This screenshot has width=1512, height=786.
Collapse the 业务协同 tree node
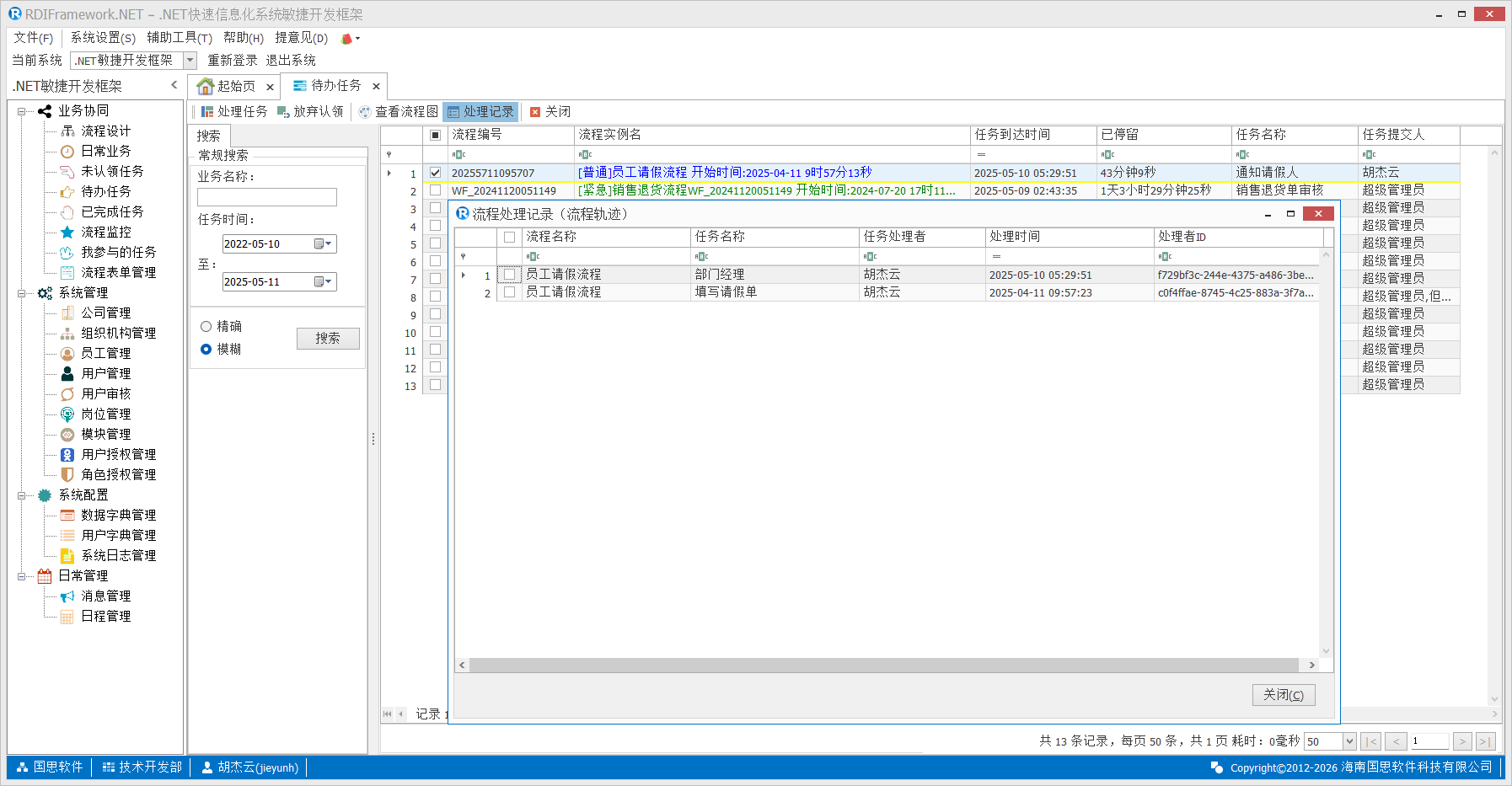[21, 111]
